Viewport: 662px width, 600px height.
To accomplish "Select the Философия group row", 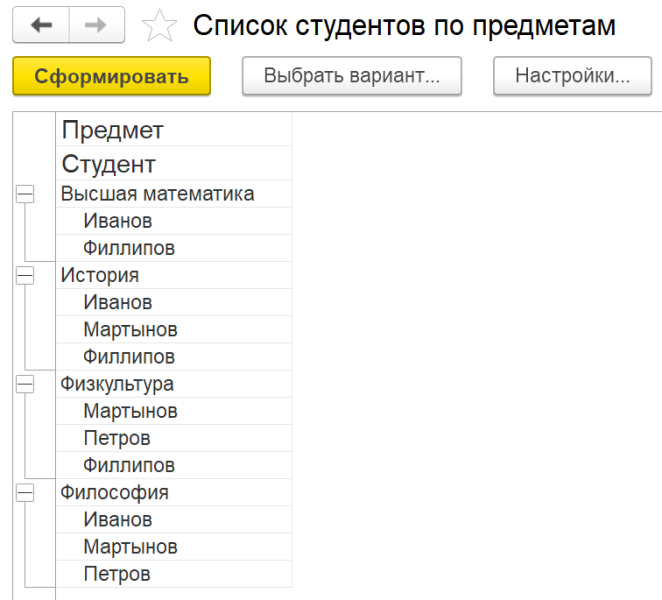I will pos(114,492).
